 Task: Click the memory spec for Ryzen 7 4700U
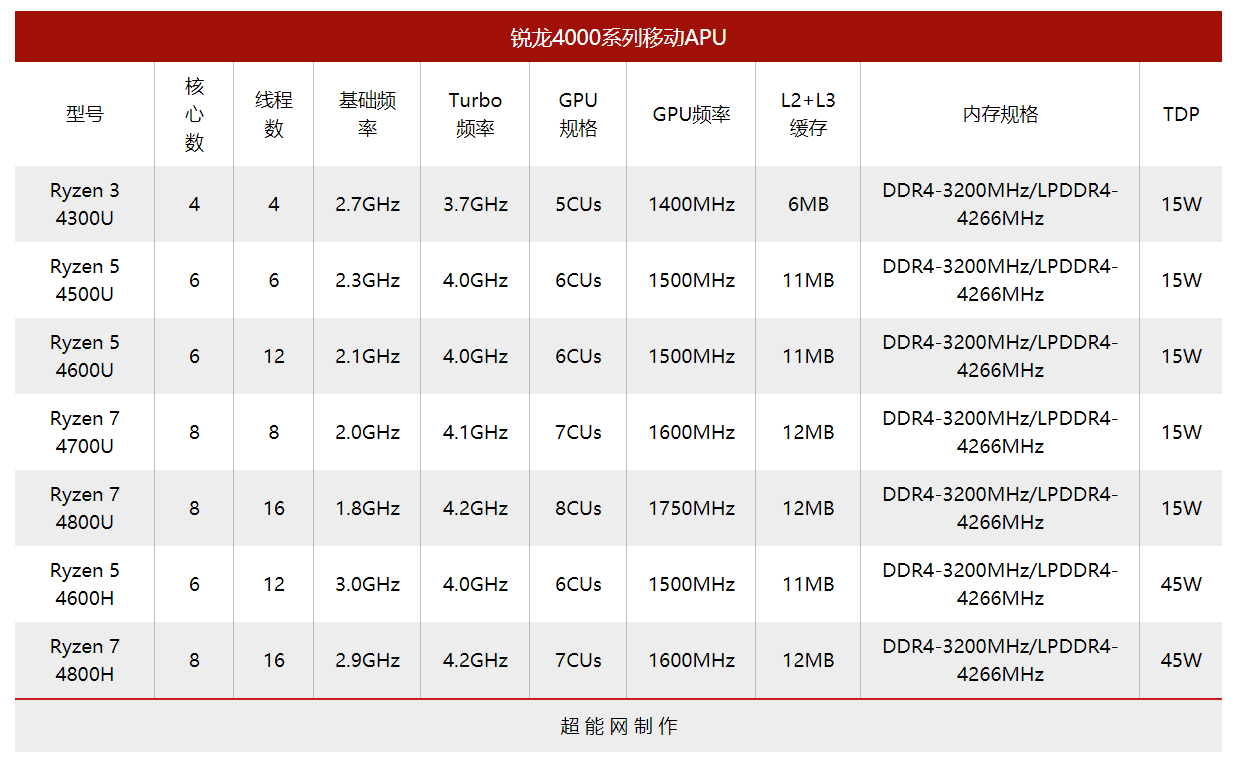coord(1000,432)
